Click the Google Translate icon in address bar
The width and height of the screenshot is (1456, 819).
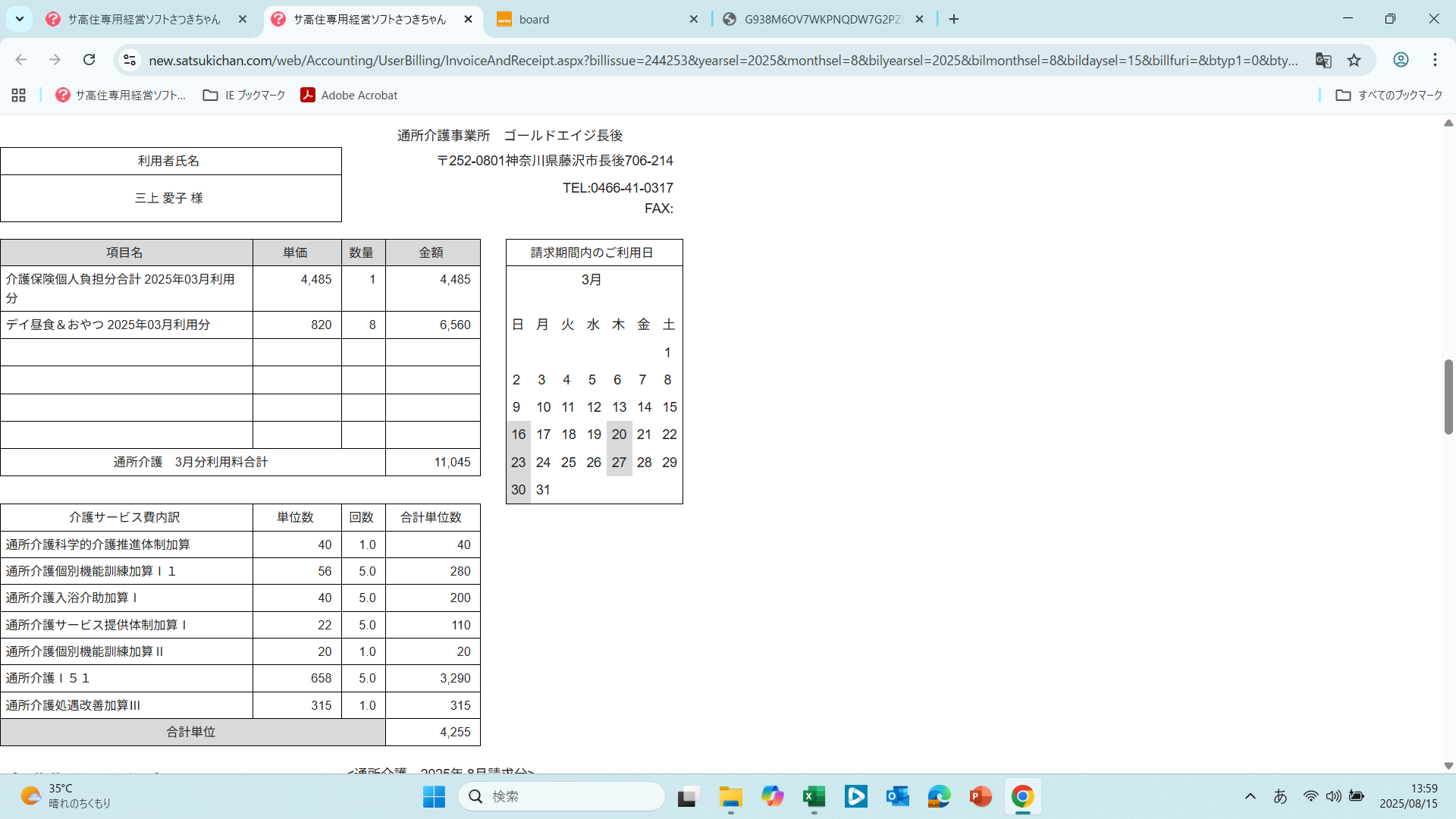click(1323, 60)
